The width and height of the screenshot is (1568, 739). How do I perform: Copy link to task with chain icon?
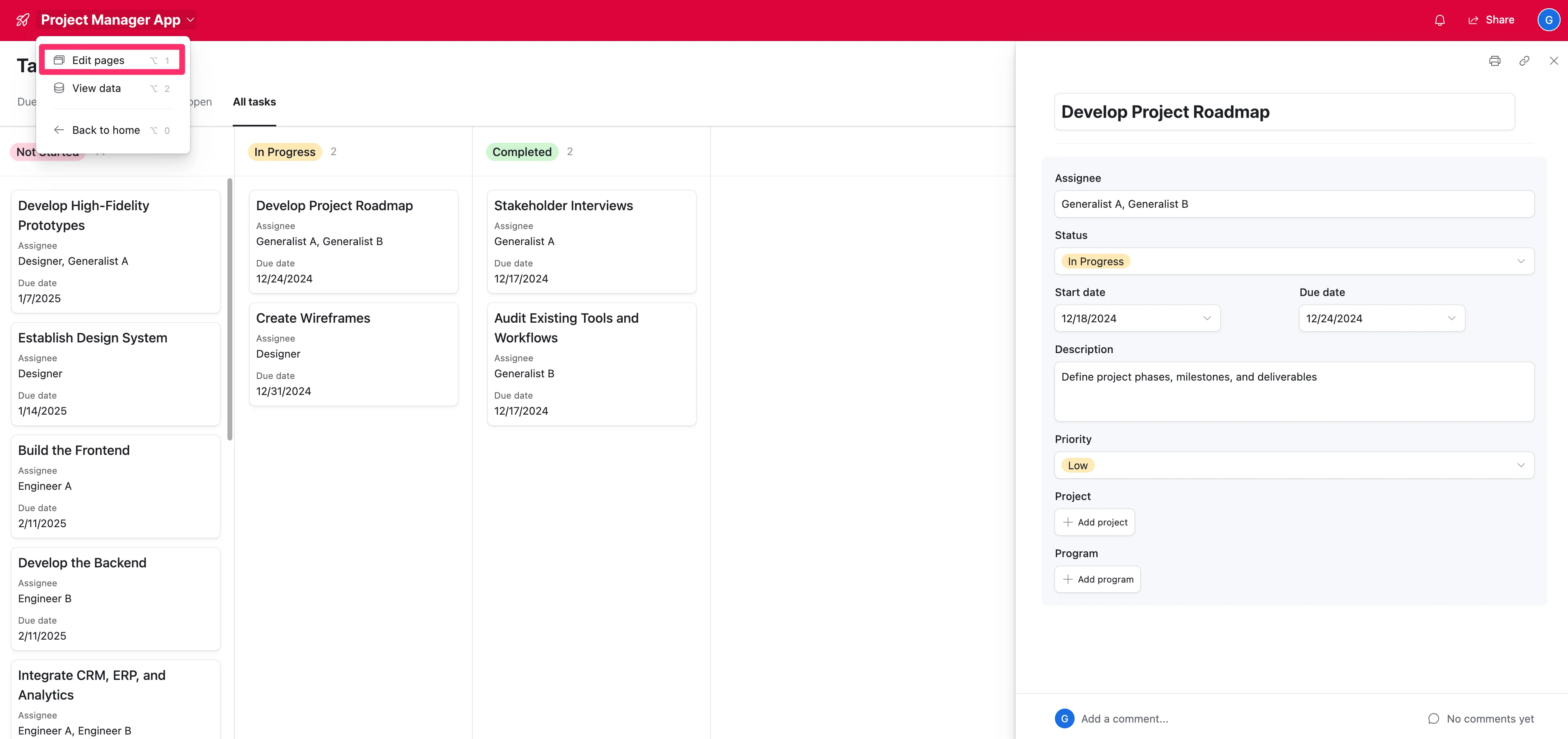click(x=1524, y=61)
